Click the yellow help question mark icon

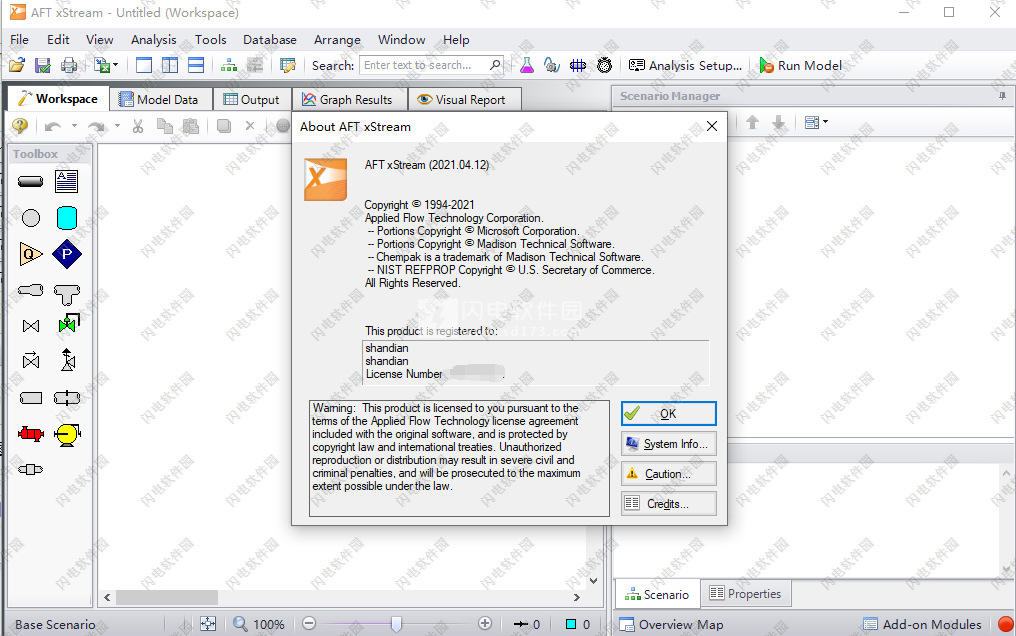click(x=20, y=126)
